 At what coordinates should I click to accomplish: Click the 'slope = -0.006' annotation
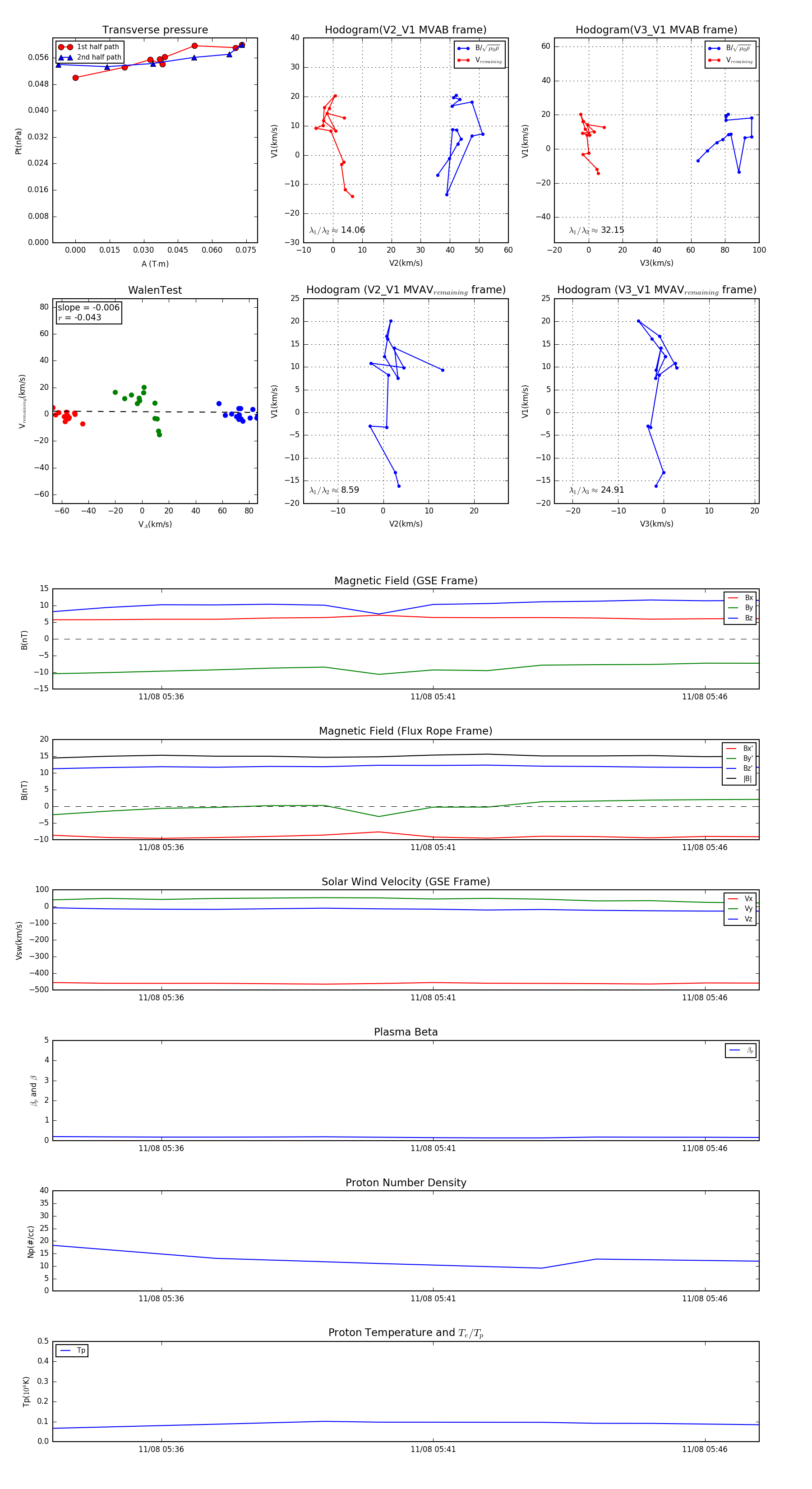point(88,308)
